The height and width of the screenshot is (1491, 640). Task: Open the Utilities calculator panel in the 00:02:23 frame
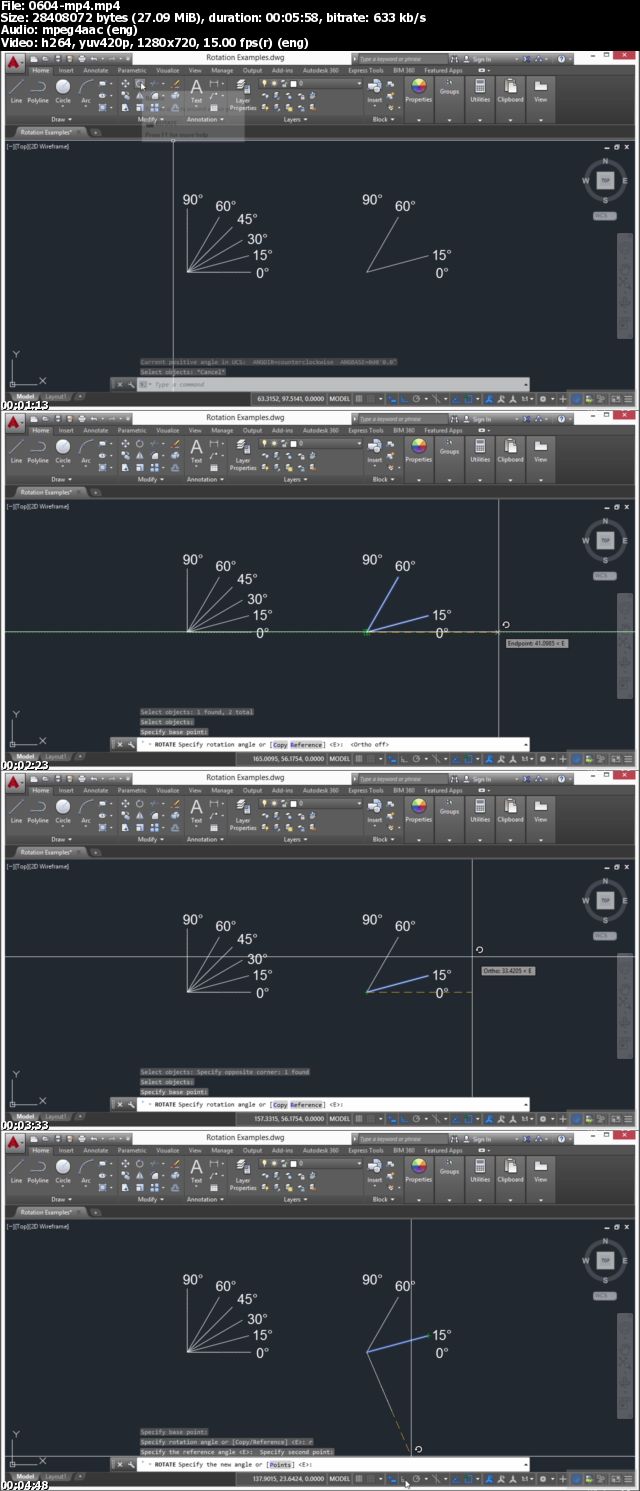point(480,450)
